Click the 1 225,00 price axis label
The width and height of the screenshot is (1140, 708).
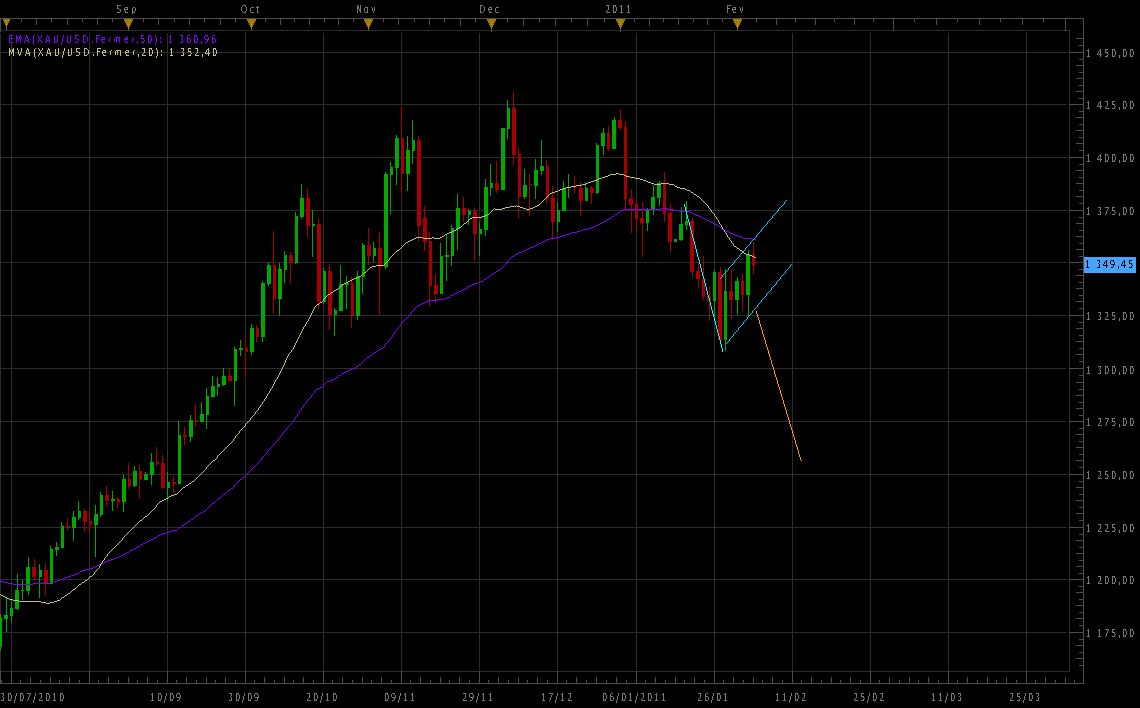click(1110, 528)
